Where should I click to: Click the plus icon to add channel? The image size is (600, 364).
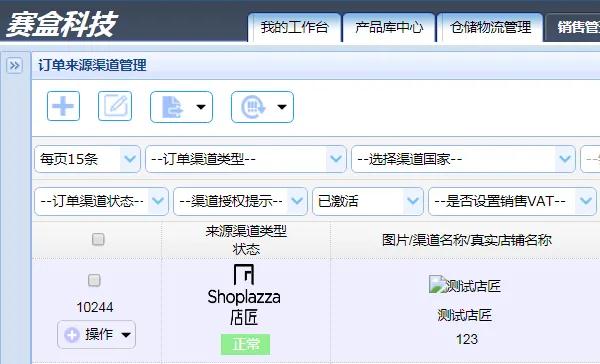(63, 106)
